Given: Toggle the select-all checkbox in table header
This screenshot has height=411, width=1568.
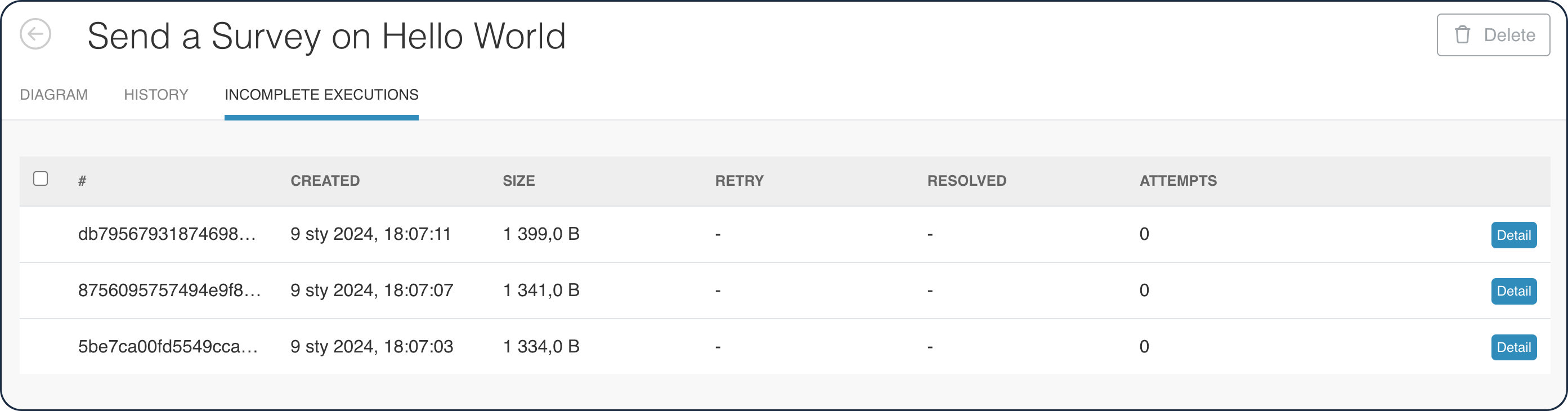Looking at the screenshot, I should (41, 178).
